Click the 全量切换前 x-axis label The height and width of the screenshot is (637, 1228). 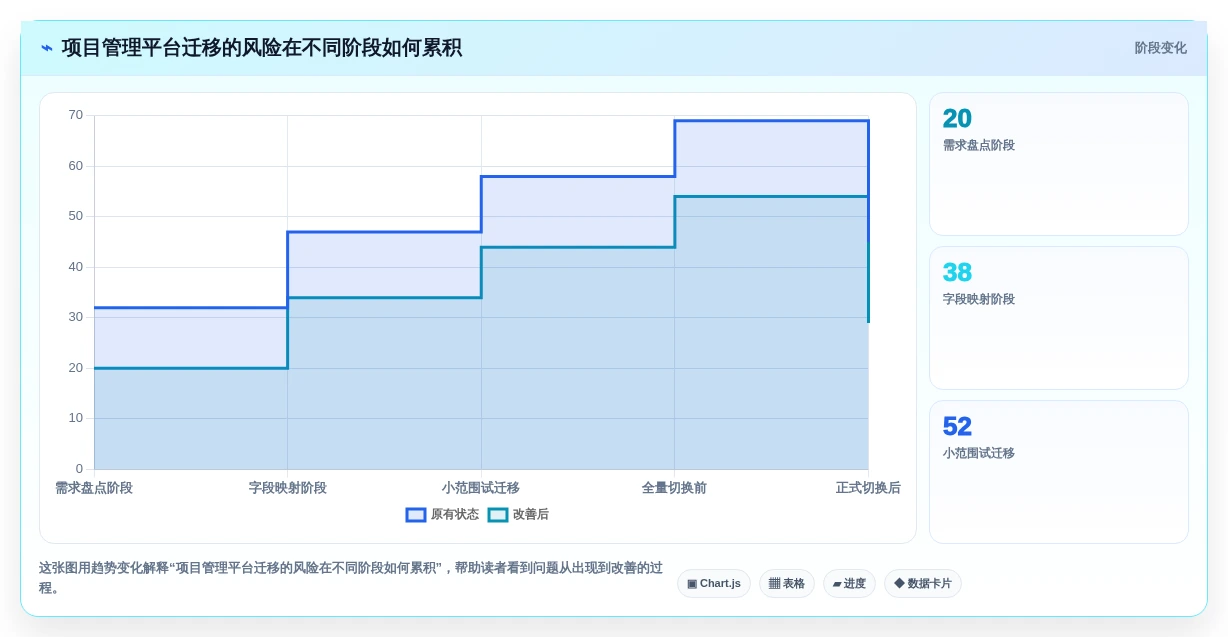pyautogui.click(x=674, y=488)
